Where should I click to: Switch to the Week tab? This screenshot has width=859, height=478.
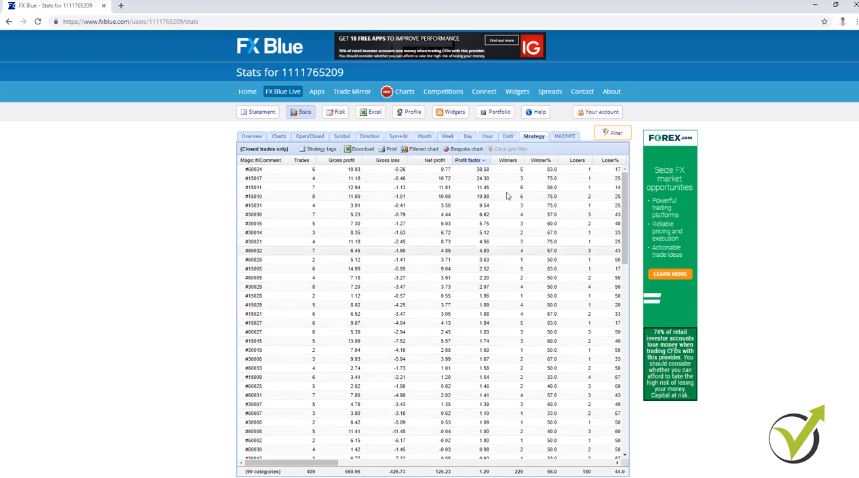[448, 136]
